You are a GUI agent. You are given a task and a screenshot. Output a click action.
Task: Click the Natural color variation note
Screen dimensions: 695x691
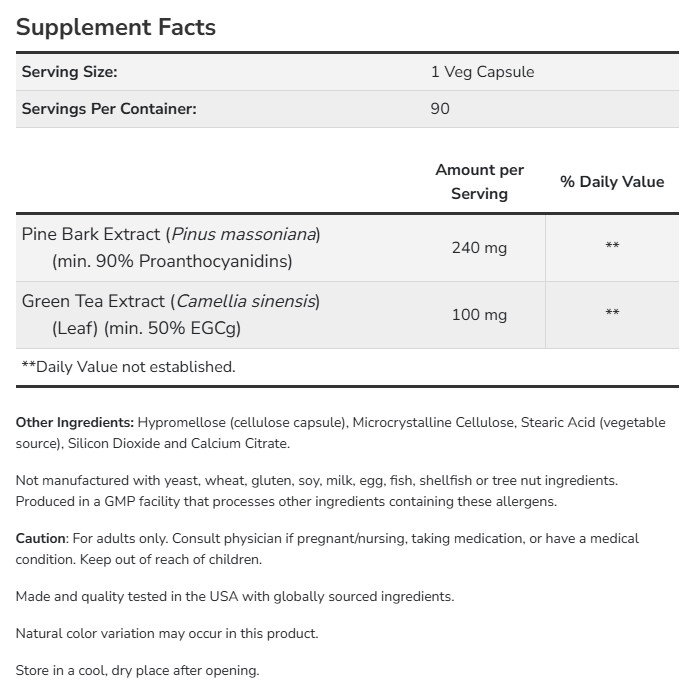(x=167, y=634)
